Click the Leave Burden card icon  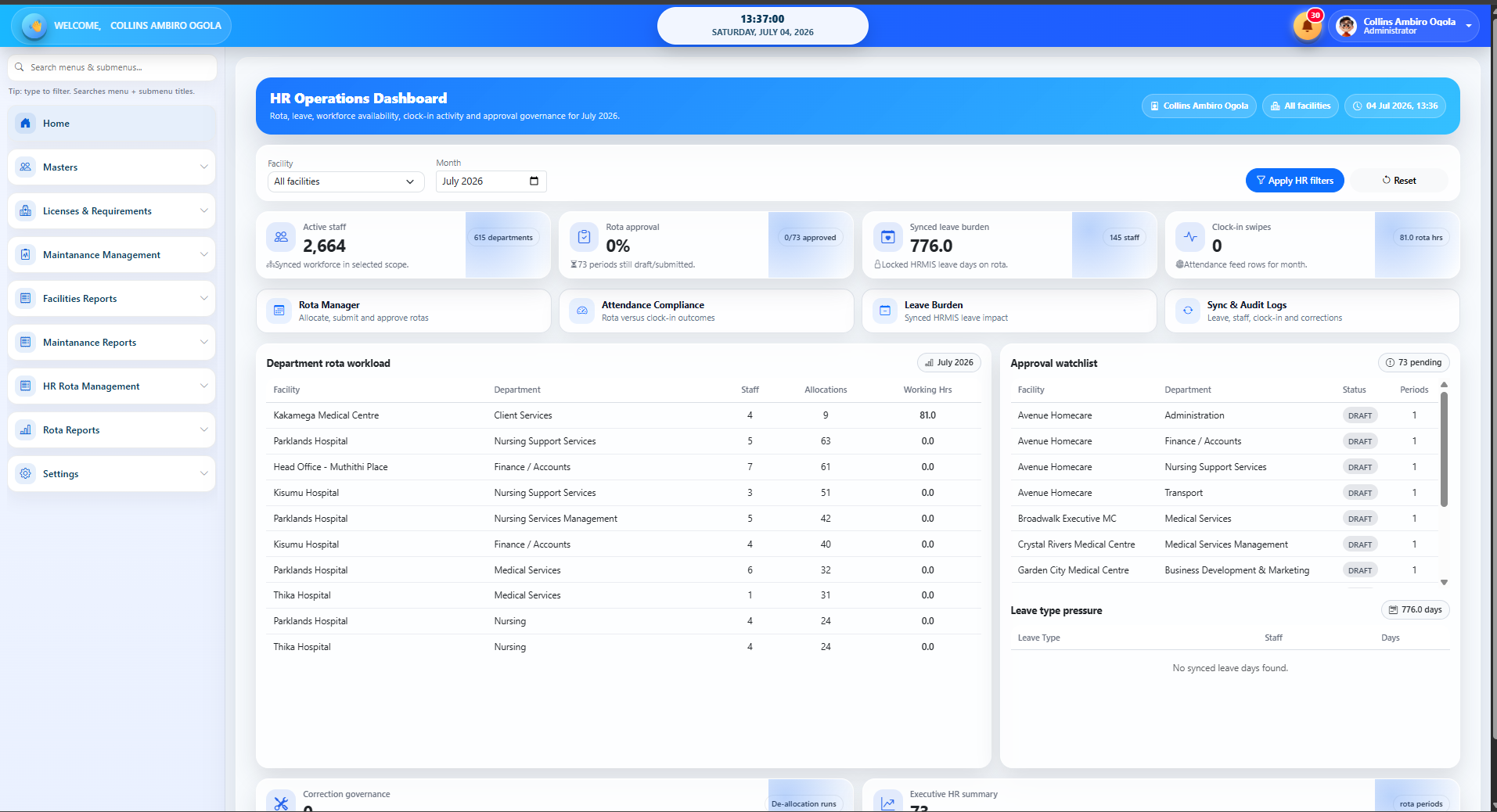[885, 311]
